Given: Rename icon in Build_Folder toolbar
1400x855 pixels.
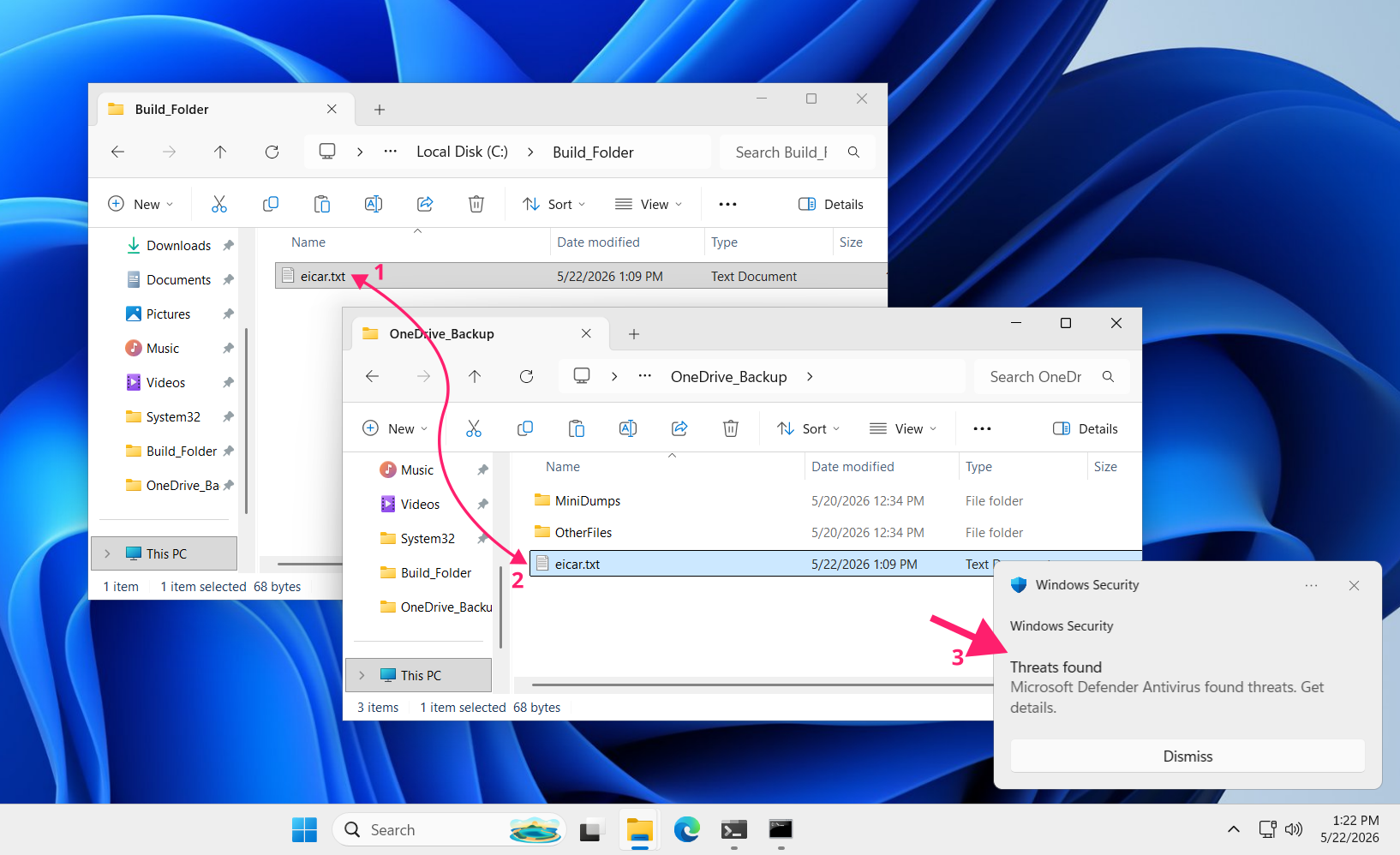Looking at the screenshot, I should coord(374,204).
